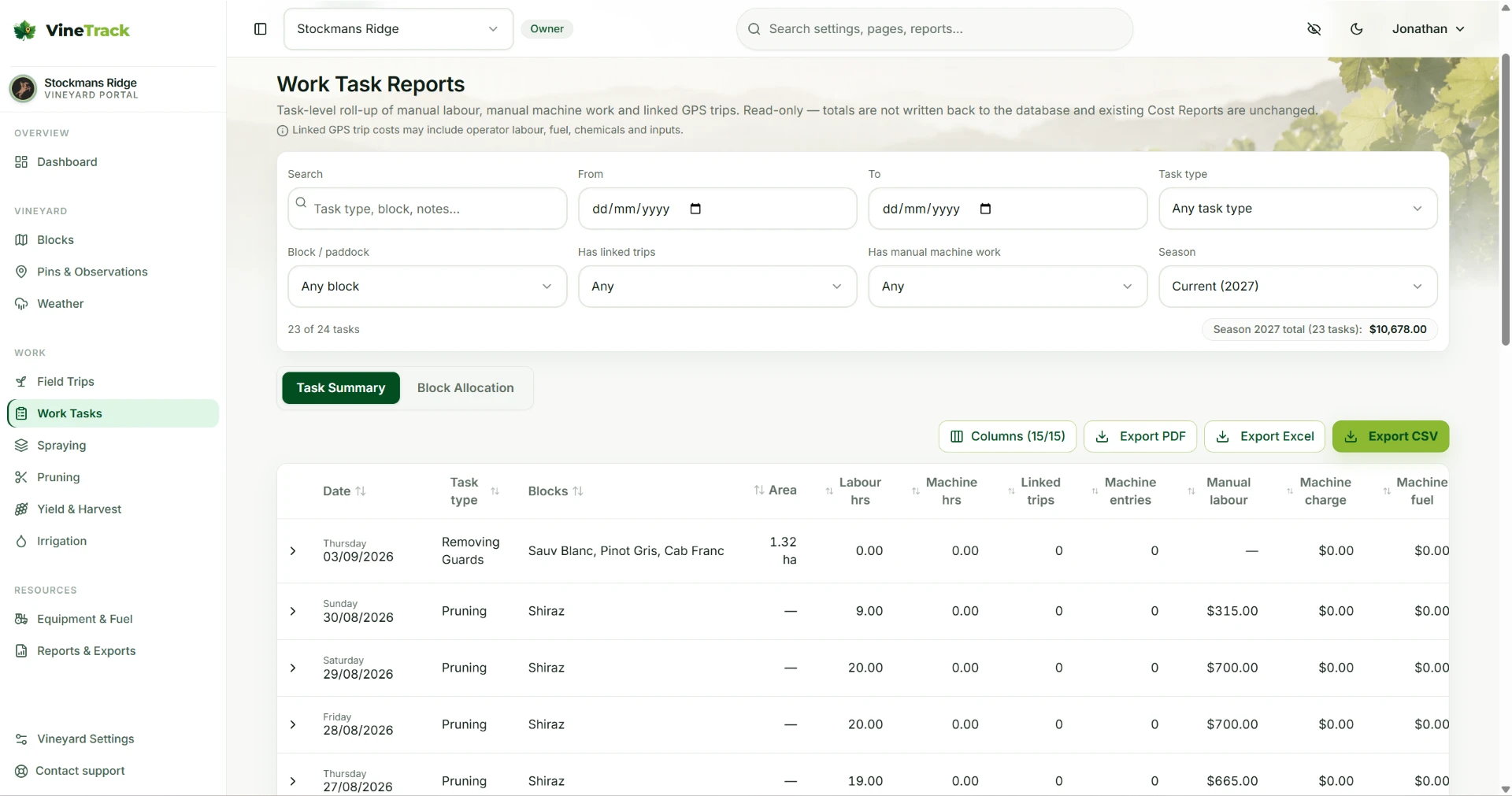The height and width of the screenshot is (796, 1512).
Task: Click Export PDF button
Action: coord(1140,436)
